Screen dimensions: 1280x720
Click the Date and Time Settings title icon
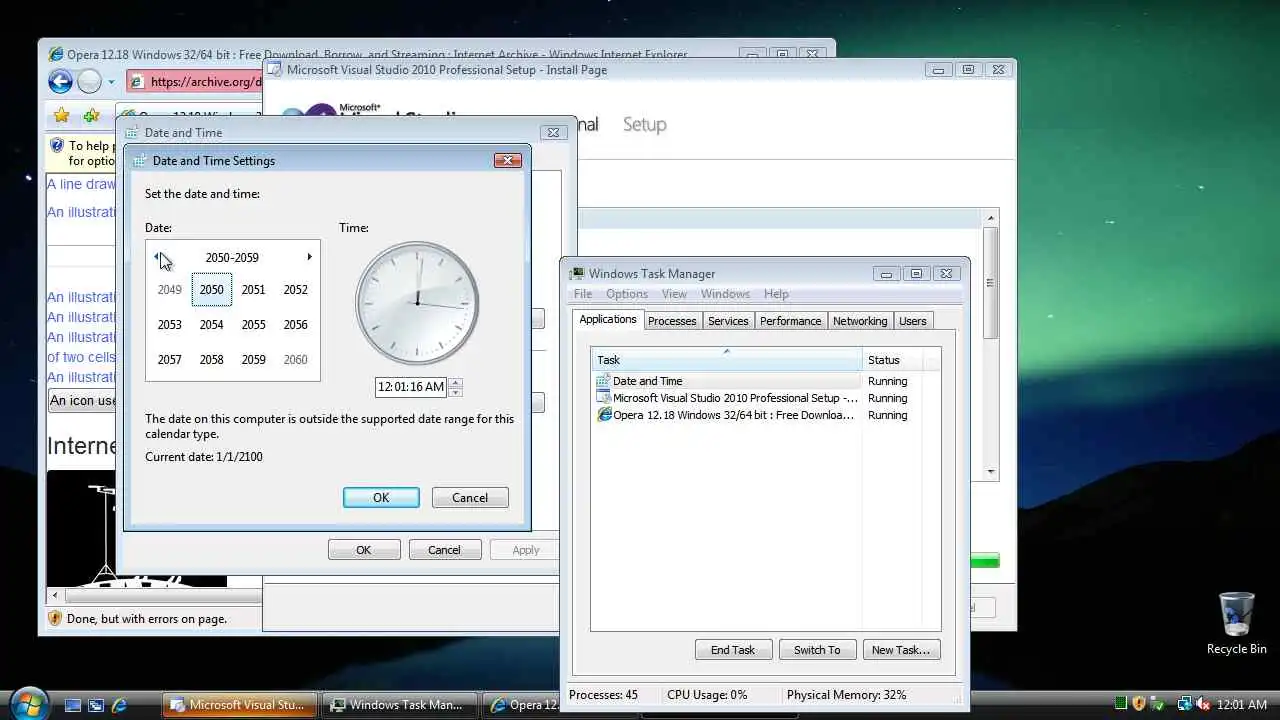click(139, 160)
